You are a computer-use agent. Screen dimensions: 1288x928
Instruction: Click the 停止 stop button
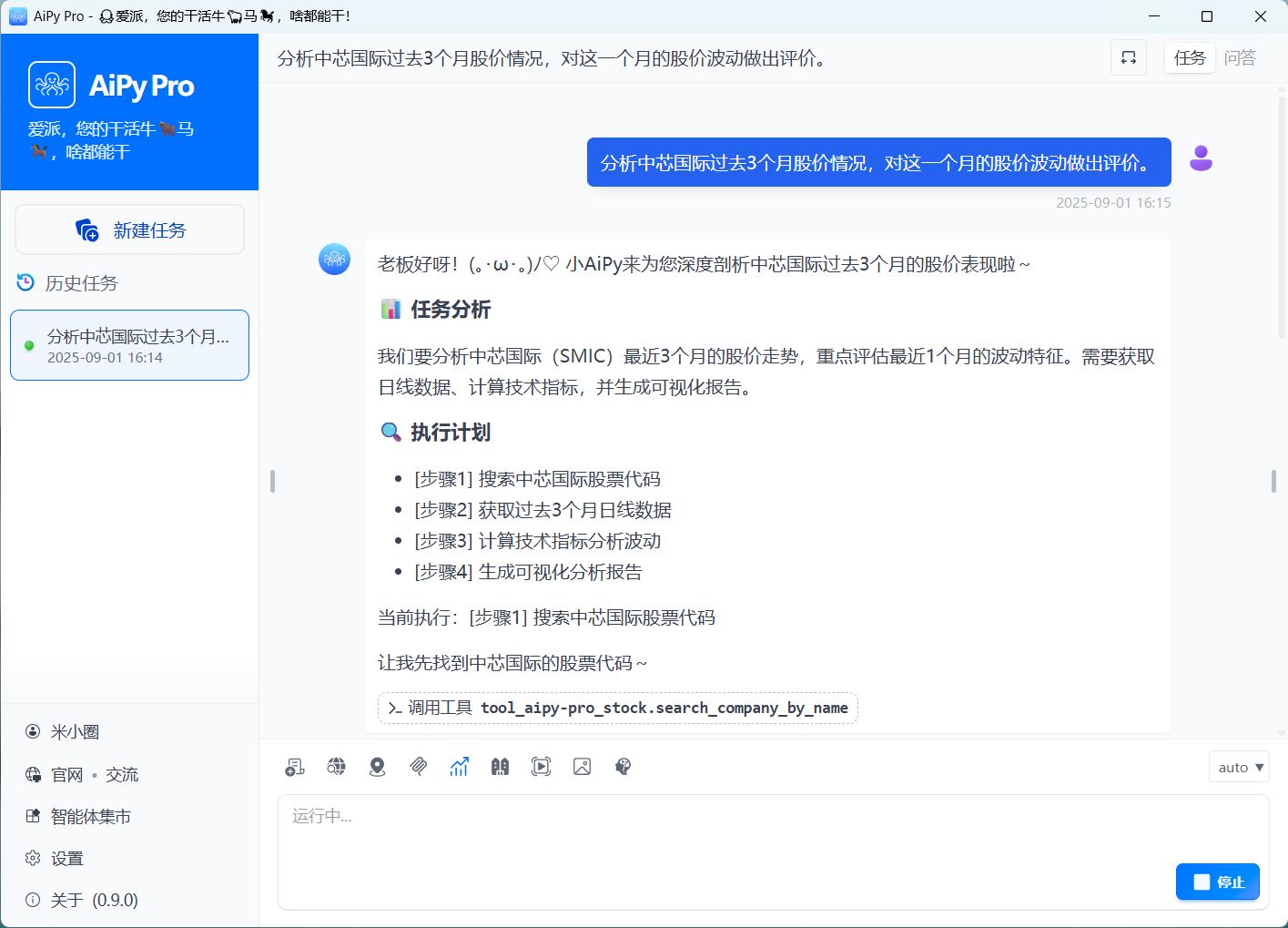tap(1218, 882)
